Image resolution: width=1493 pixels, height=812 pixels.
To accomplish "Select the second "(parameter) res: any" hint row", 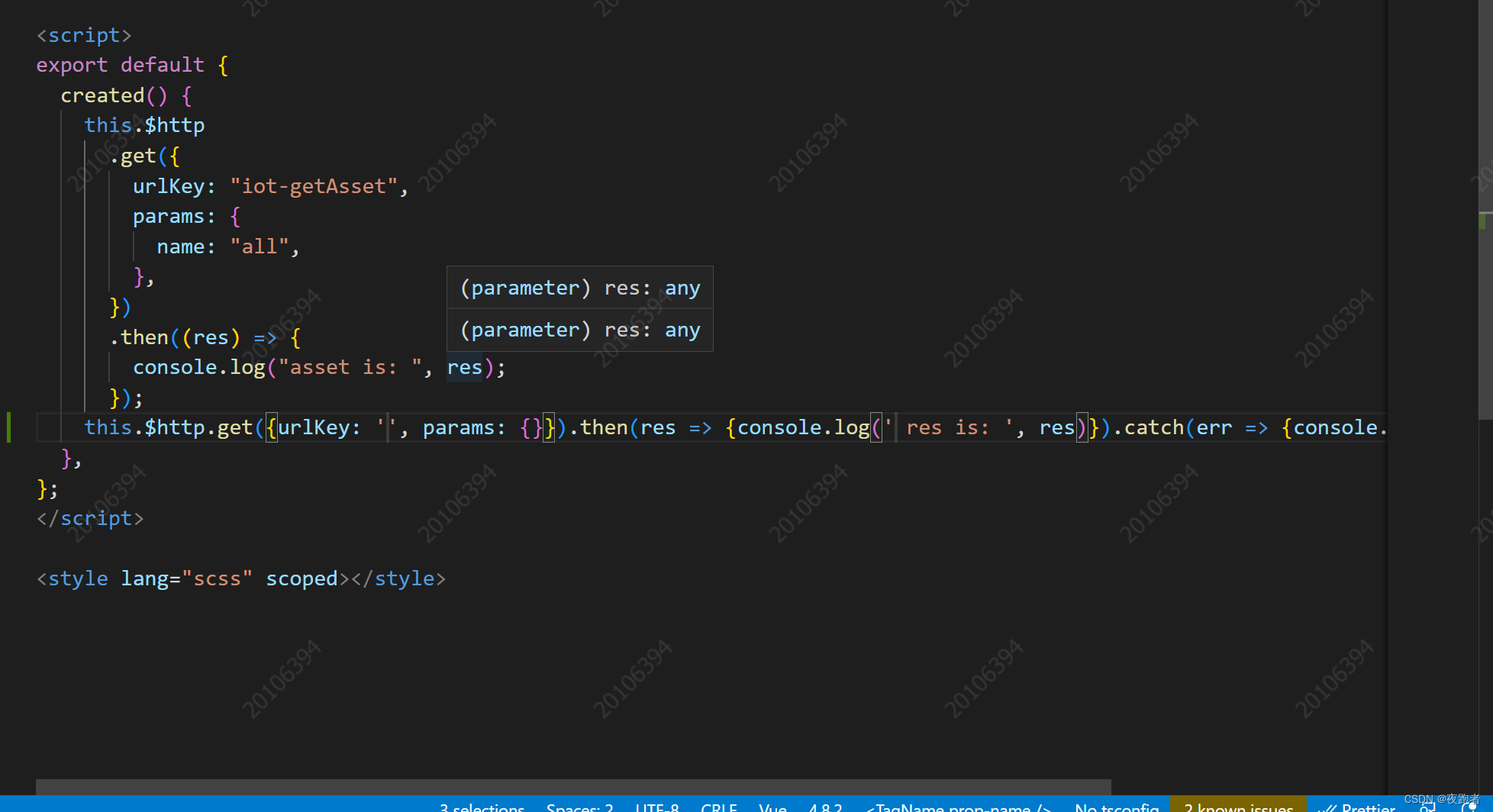I will pyautogui.click(x=579, y=330).
